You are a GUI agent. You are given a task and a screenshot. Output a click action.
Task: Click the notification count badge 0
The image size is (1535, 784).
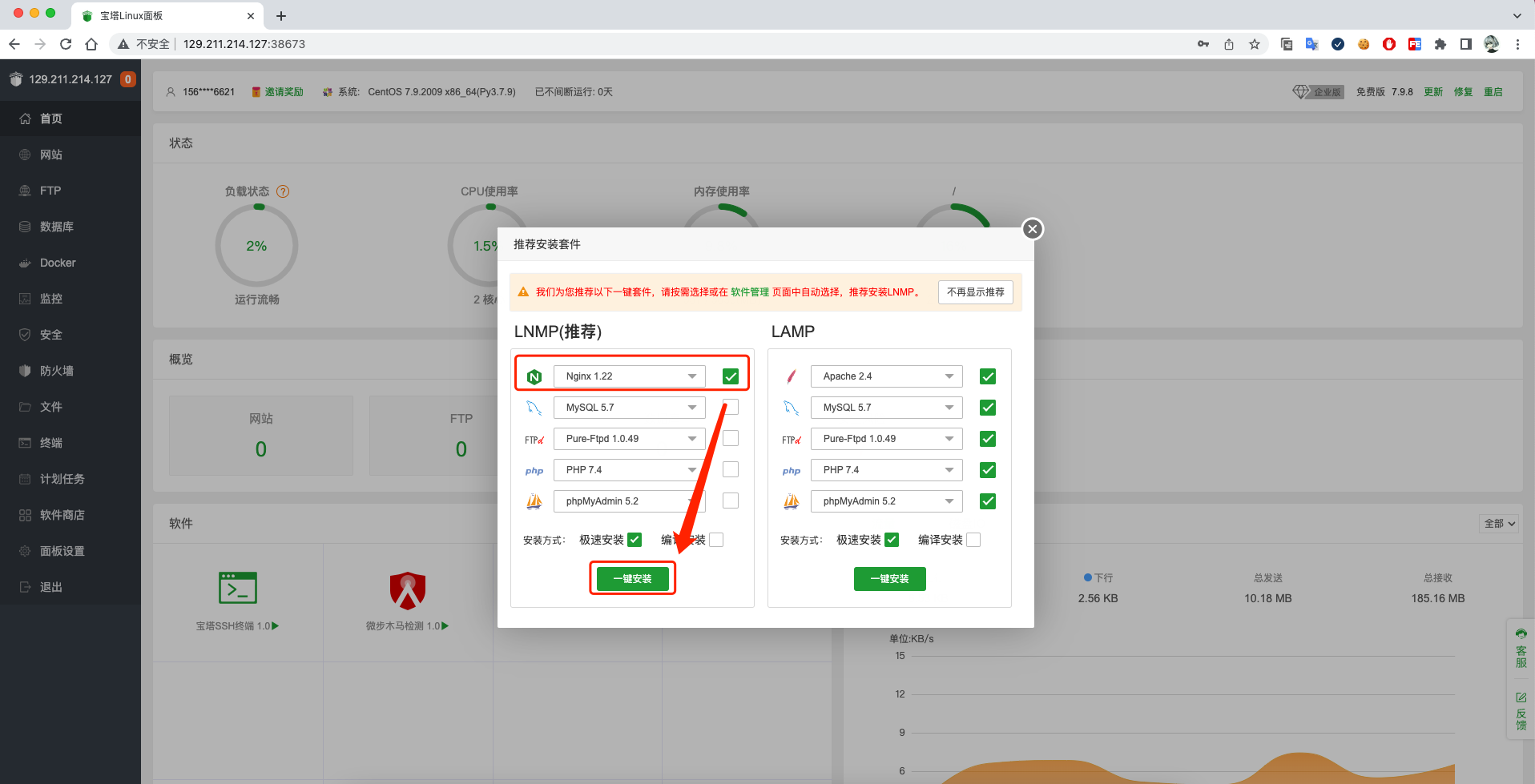pos(127,79)
